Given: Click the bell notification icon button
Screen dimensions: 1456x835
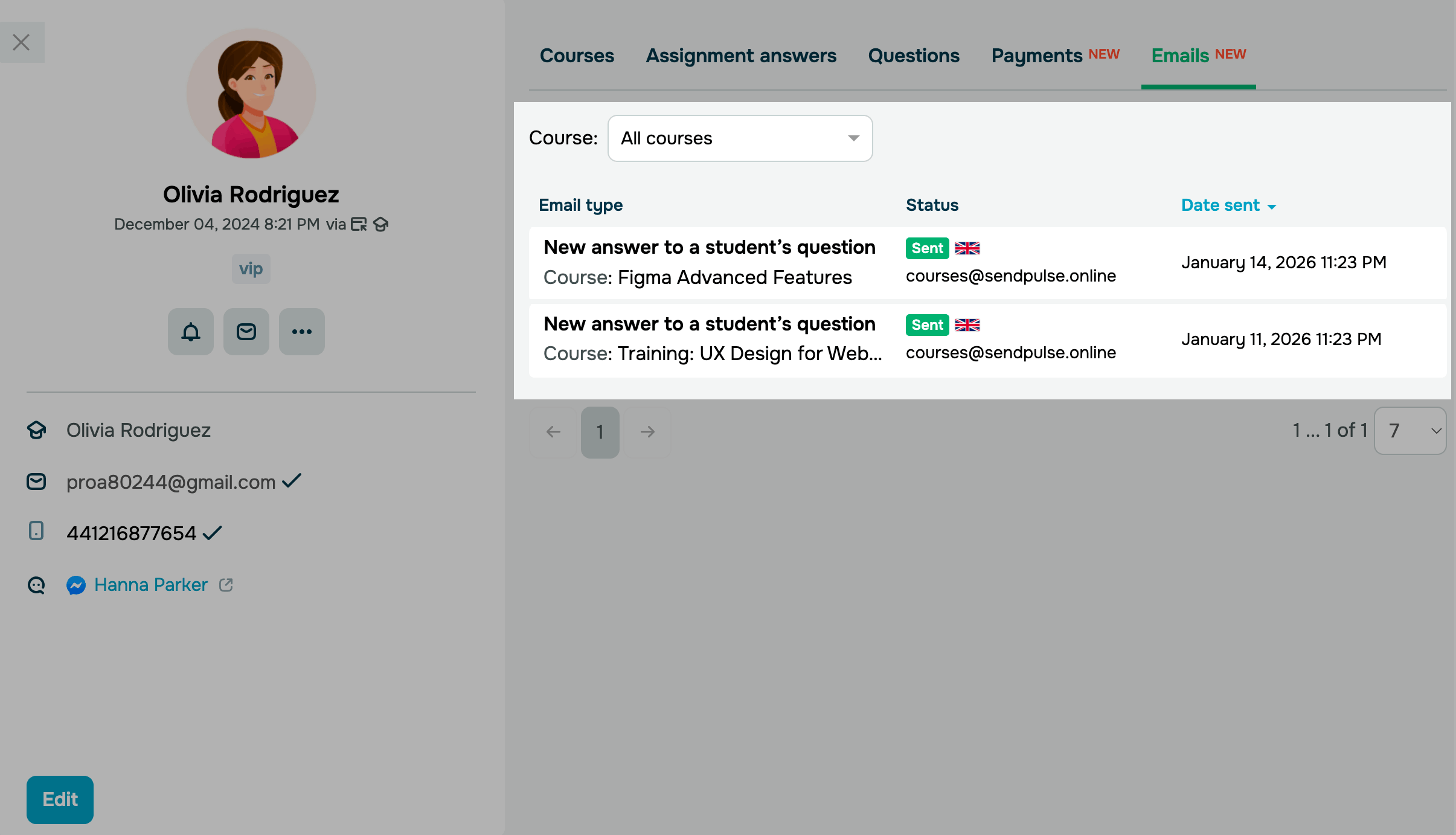Looking at the screenshot, I should [191, 332].
